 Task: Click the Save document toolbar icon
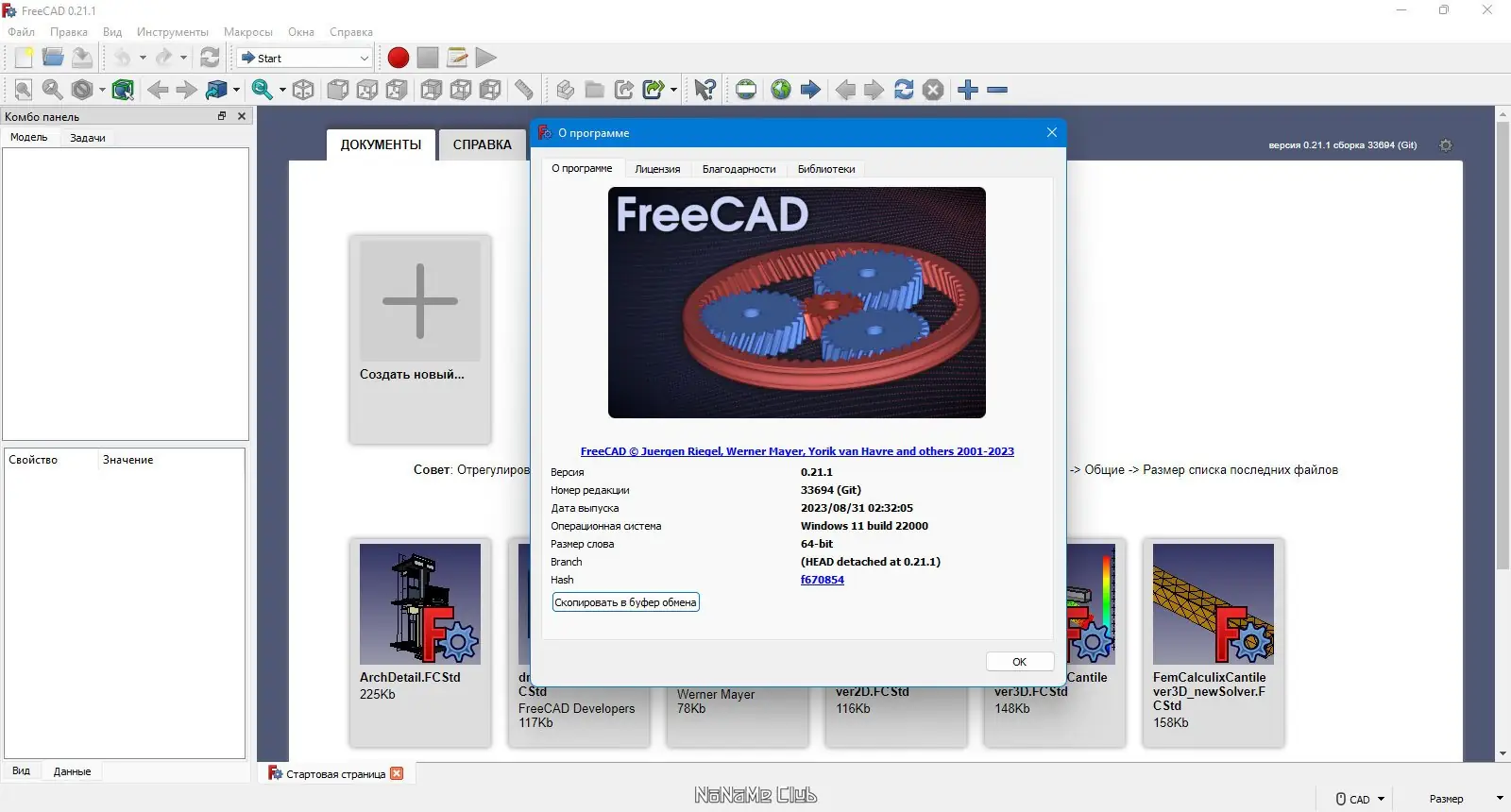point(82,58)
